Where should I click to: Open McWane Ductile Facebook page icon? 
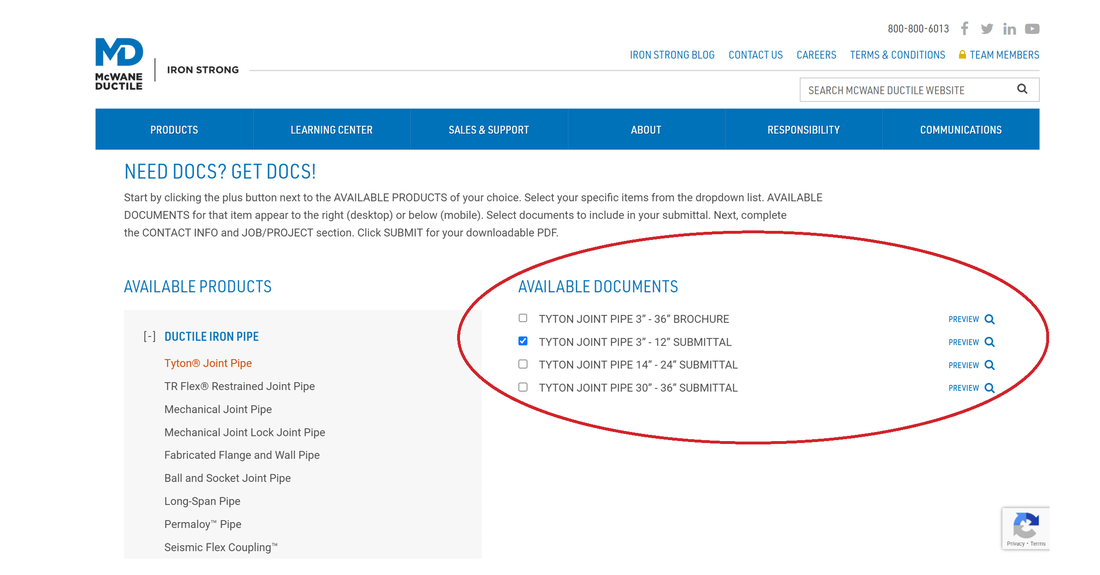[965, 29]
